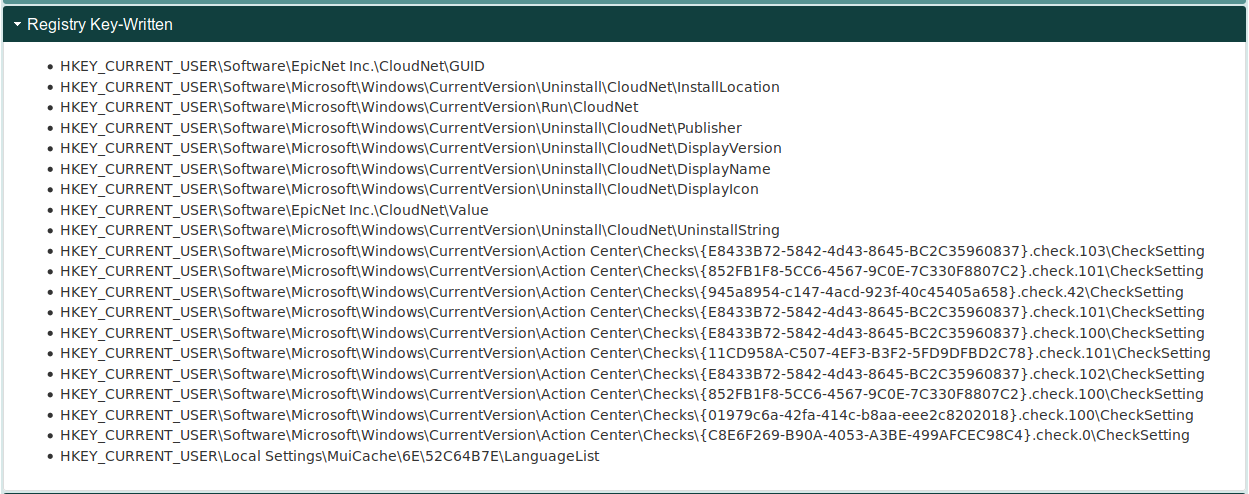Select the first 852FB1F8 check.101\CheckSetting entry
Viewport: 1249px width, 494px height.
coord(632,271)
